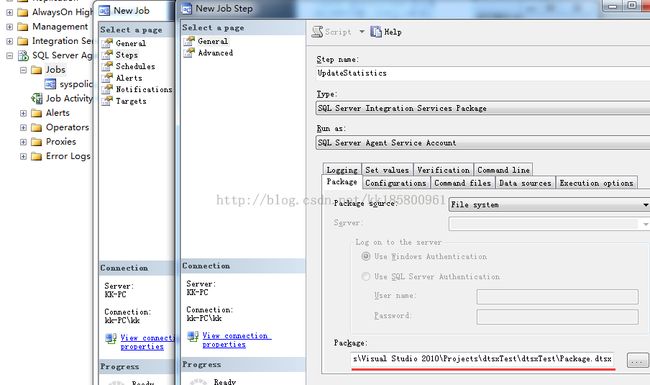This screenshot has height=385, width=650.
Task: Select the Advanced page icon in New Job Step
Action: click(189, 53)
